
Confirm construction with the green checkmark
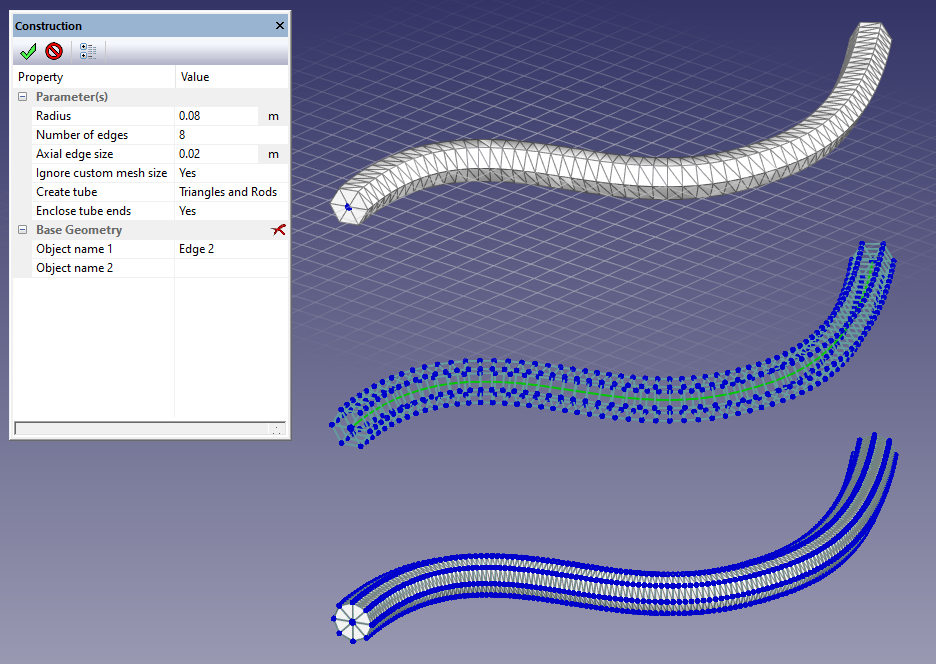[x=28, y=51]
